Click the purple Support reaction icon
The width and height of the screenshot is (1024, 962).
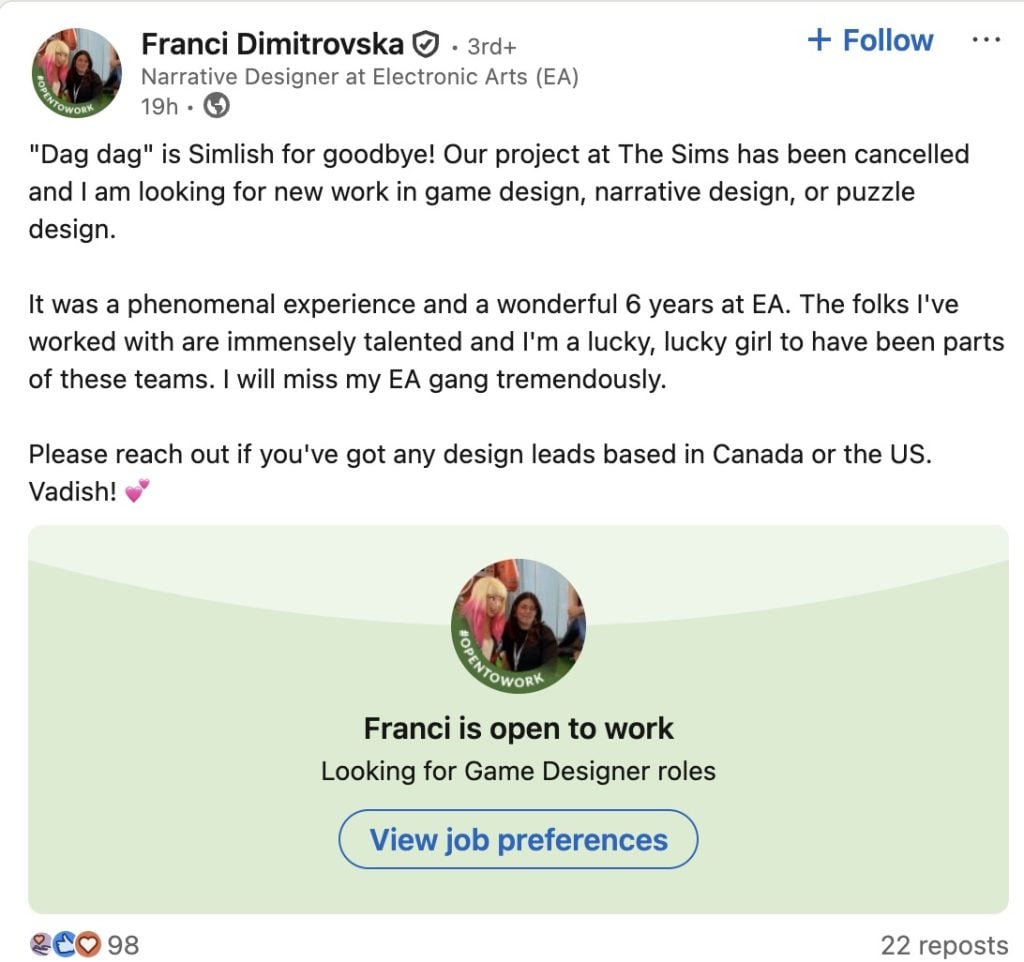(x=41, y=944)
